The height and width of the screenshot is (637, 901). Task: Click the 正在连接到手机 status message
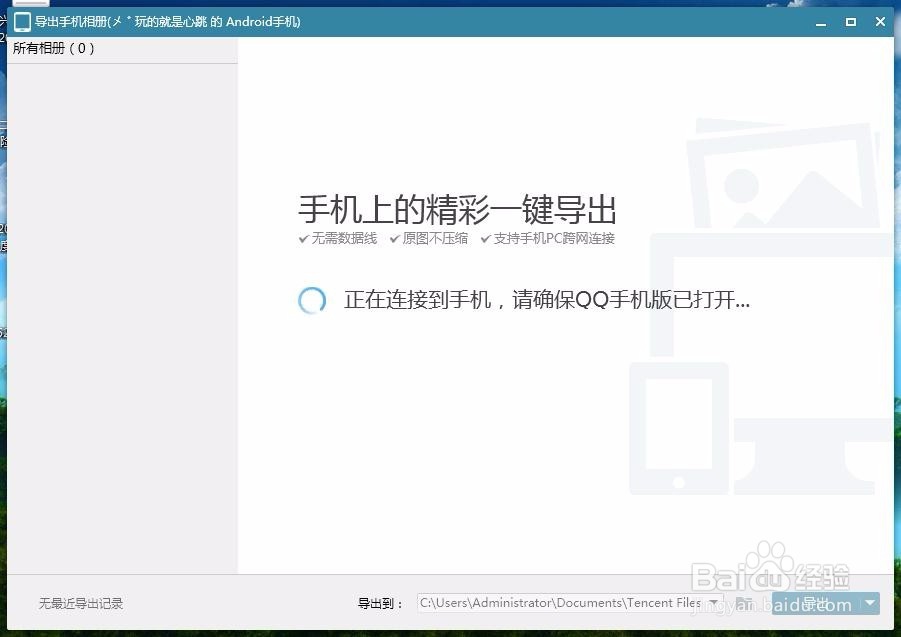(x=546, y=300)
